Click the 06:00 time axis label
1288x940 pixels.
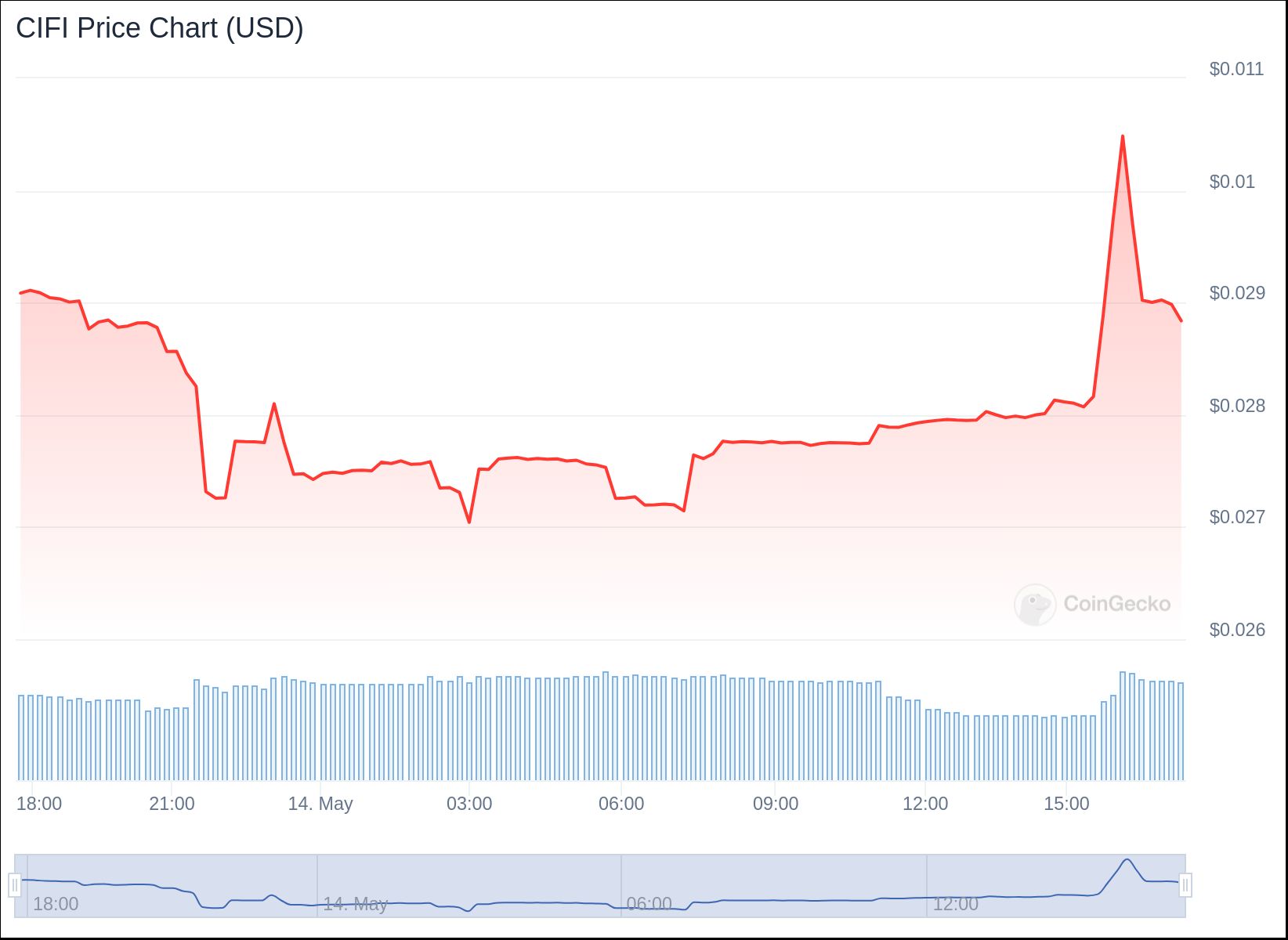click(621, 804)
